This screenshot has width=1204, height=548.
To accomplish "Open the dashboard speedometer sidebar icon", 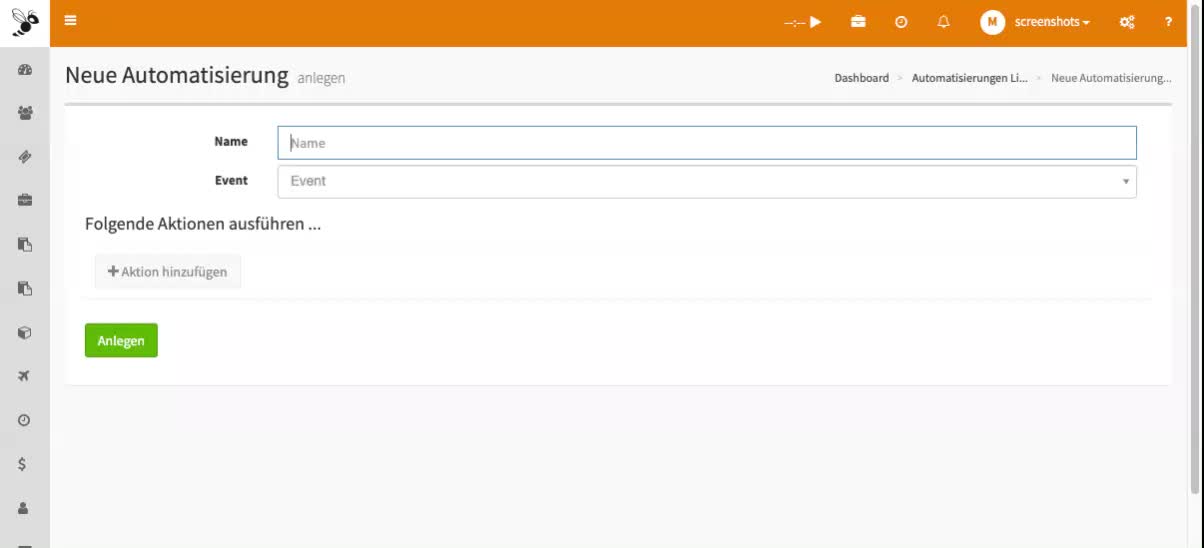I will click(x=25, y=69).
